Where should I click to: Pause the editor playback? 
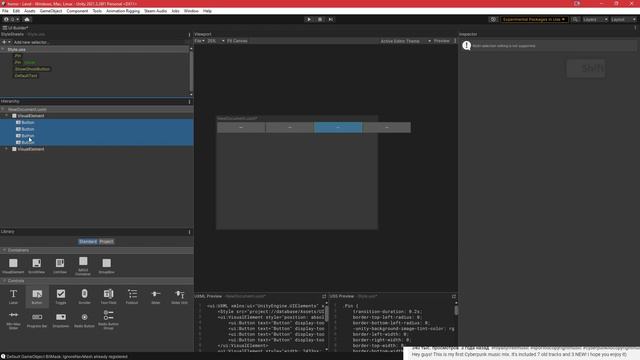(320, 19)
